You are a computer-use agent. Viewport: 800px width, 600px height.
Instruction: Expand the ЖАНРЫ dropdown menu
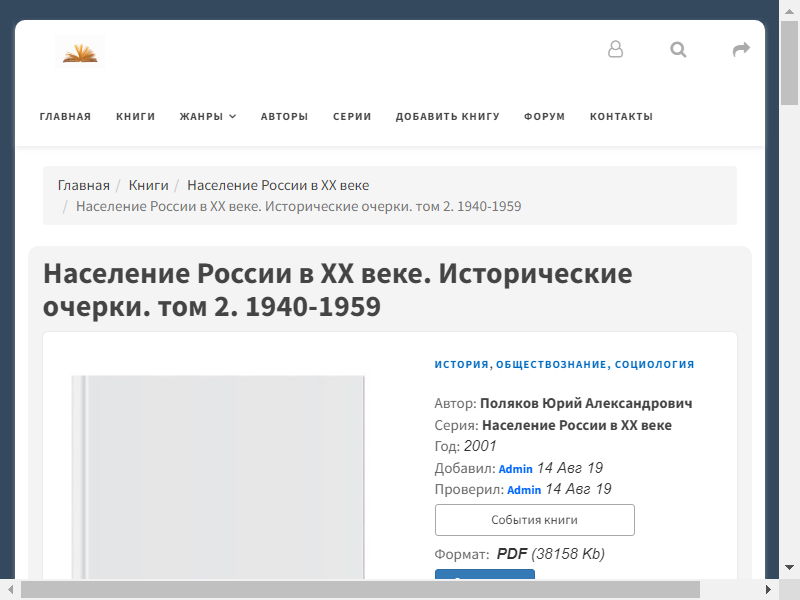point(208,116)
